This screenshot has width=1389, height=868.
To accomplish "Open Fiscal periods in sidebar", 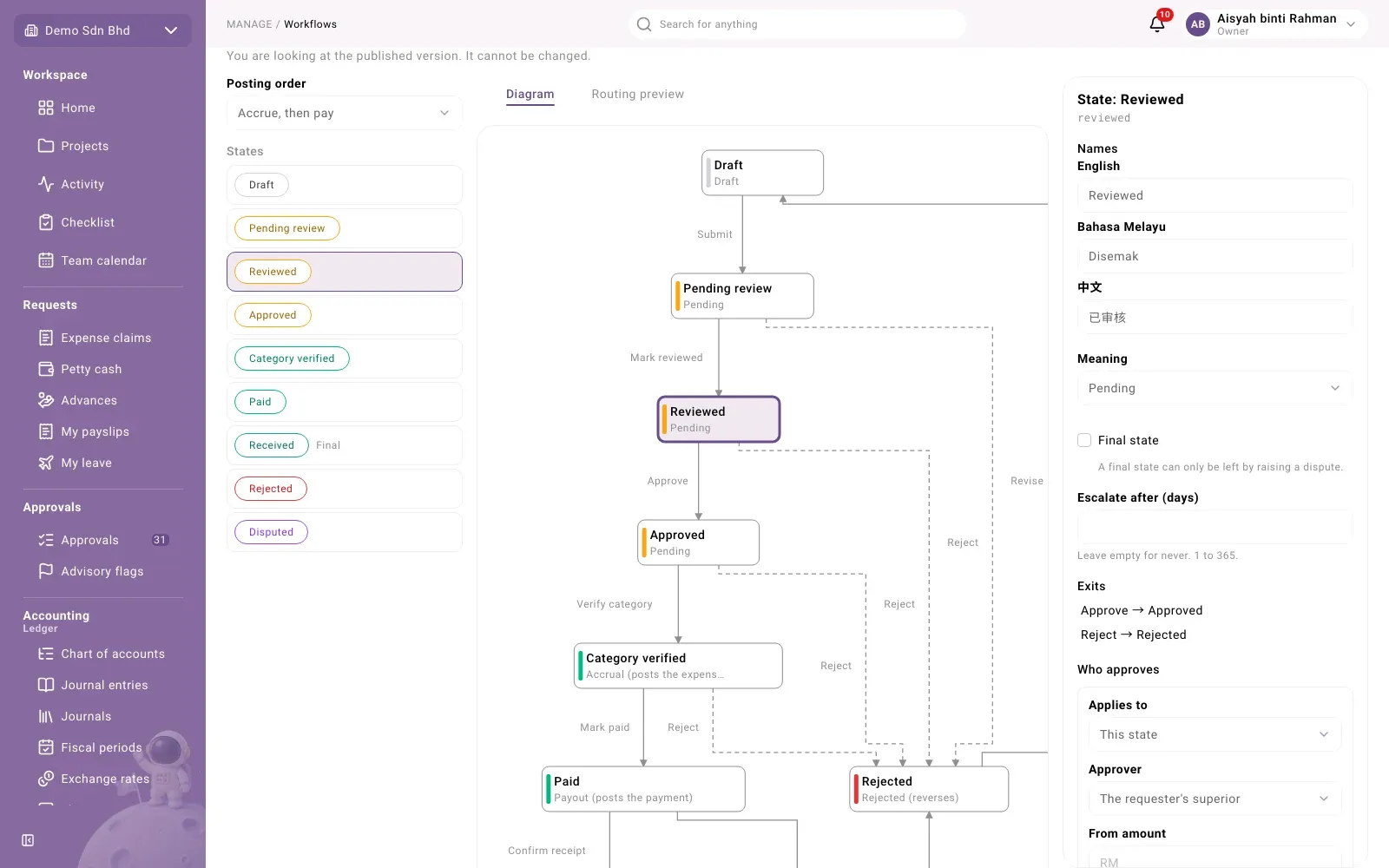I will click(102, 747).
